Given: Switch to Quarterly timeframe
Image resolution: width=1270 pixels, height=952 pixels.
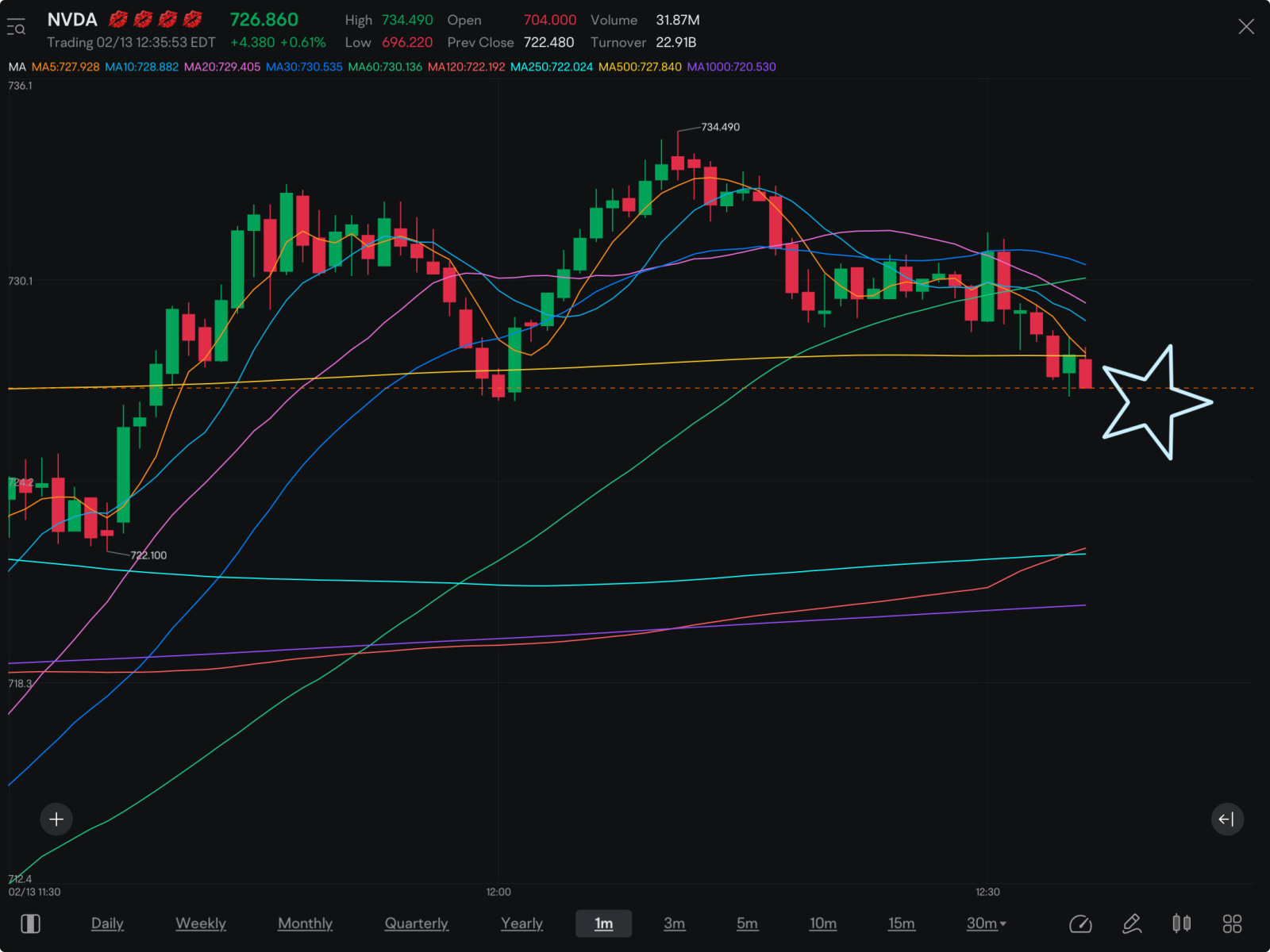Looking at the screenshot, I should [417, 923].
